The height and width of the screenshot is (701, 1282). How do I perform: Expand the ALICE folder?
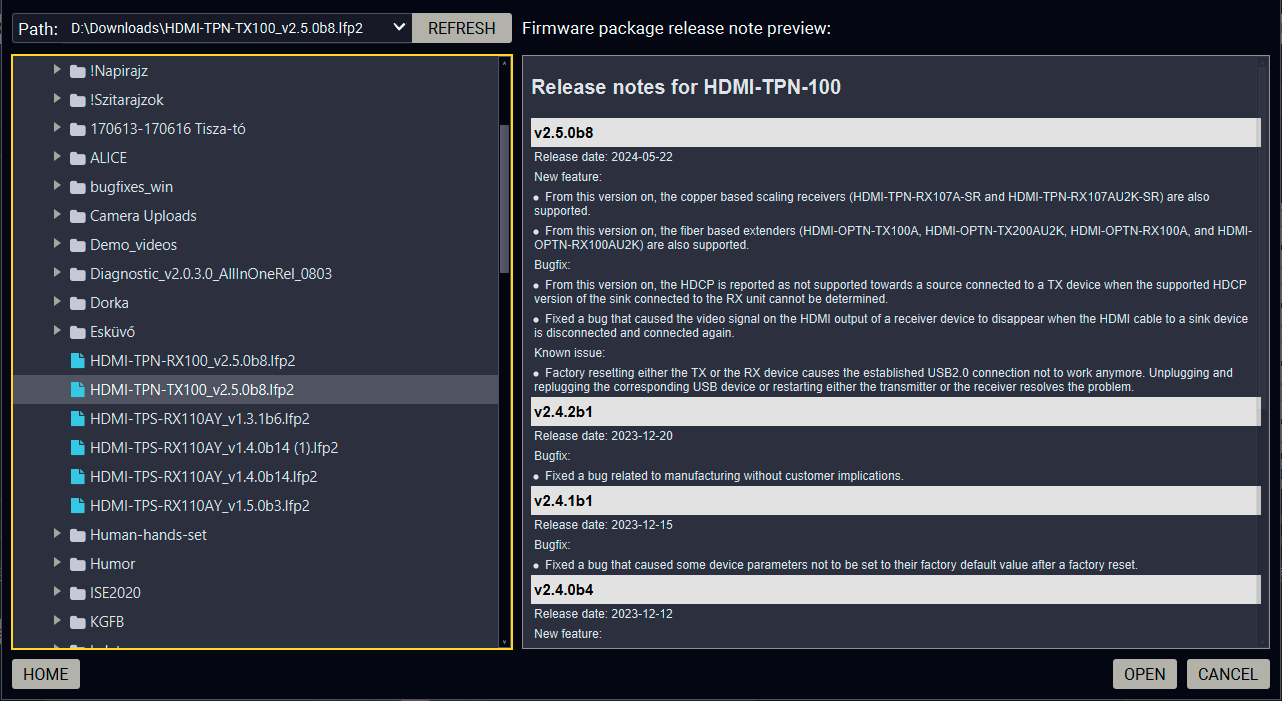(x=57, y=158)
